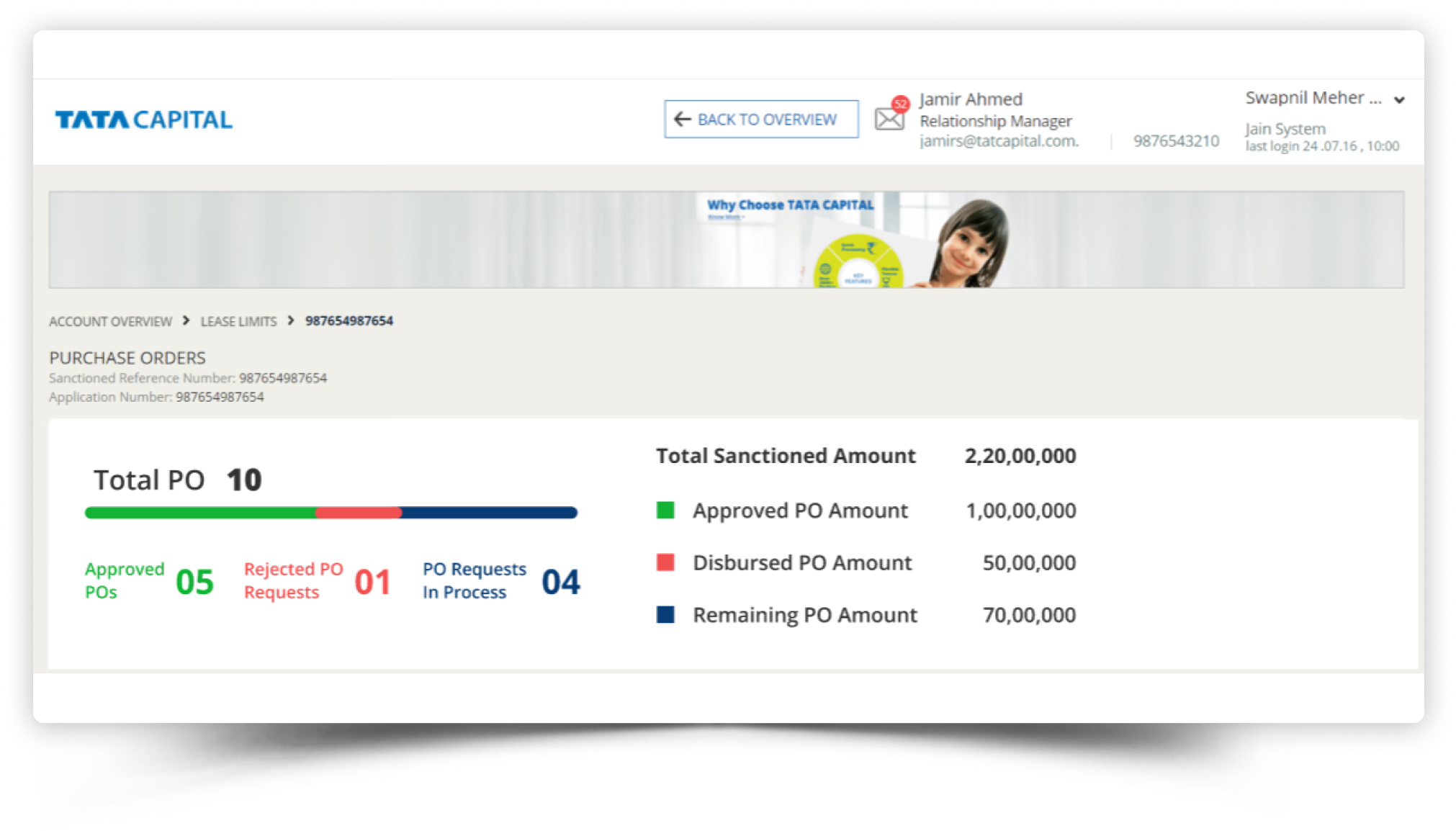Image resolution: width=1456 pixels, height=831 pixels.
Task: Click green approved segment of PO bar
Action: (x=199, y=513)
